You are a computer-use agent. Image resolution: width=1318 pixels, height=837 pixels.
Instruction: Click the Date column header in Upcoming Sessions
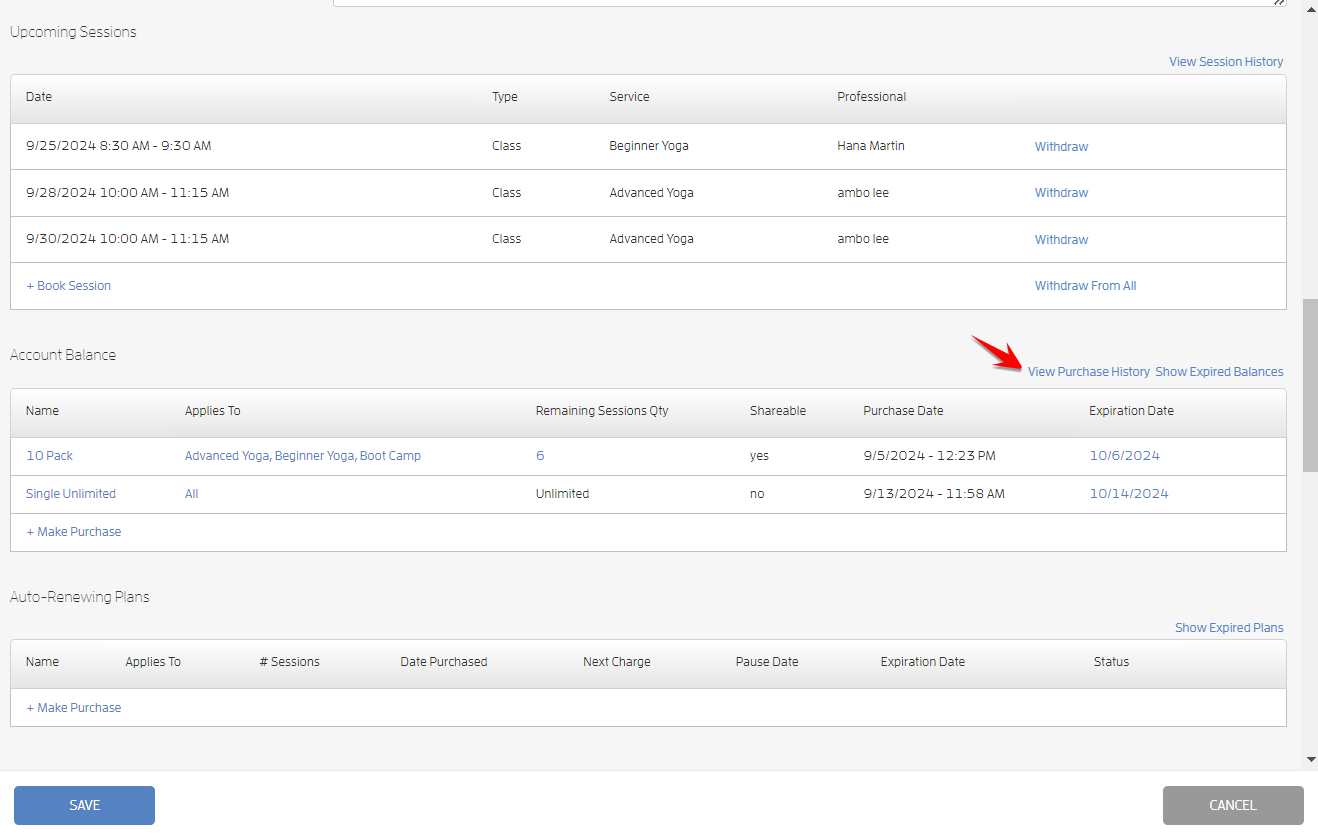click(x=39, y=97)
